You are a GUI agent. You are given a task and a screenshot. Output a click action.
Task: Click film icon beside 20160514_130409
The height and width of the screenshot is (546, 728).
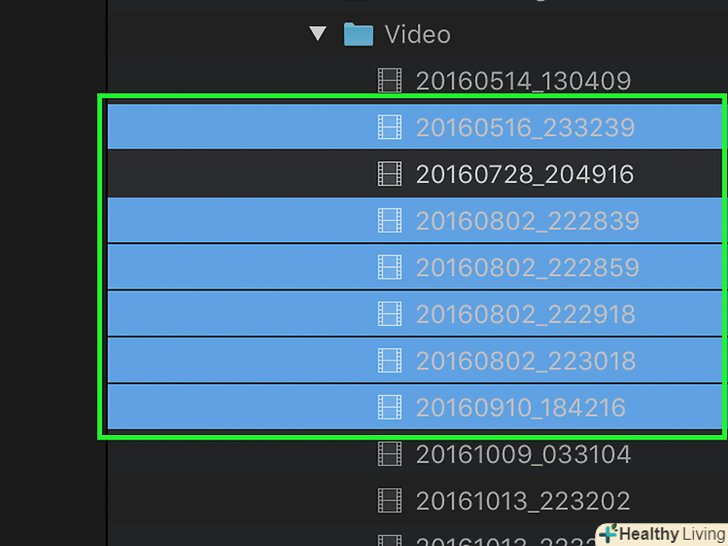point(390,81)
